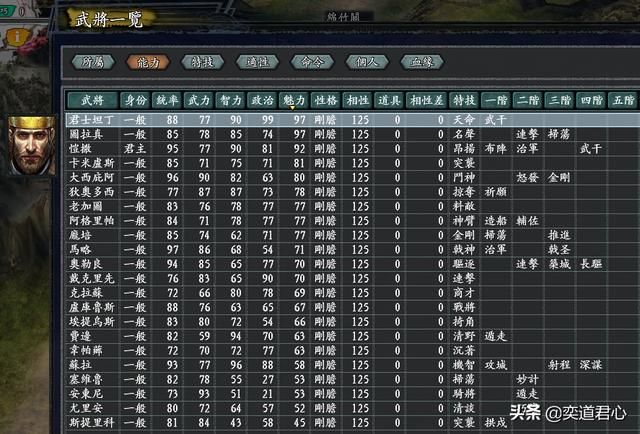Select officer row 克拉蘇
The width and height of the screenshot is (640, 434).
pos(353,293)
